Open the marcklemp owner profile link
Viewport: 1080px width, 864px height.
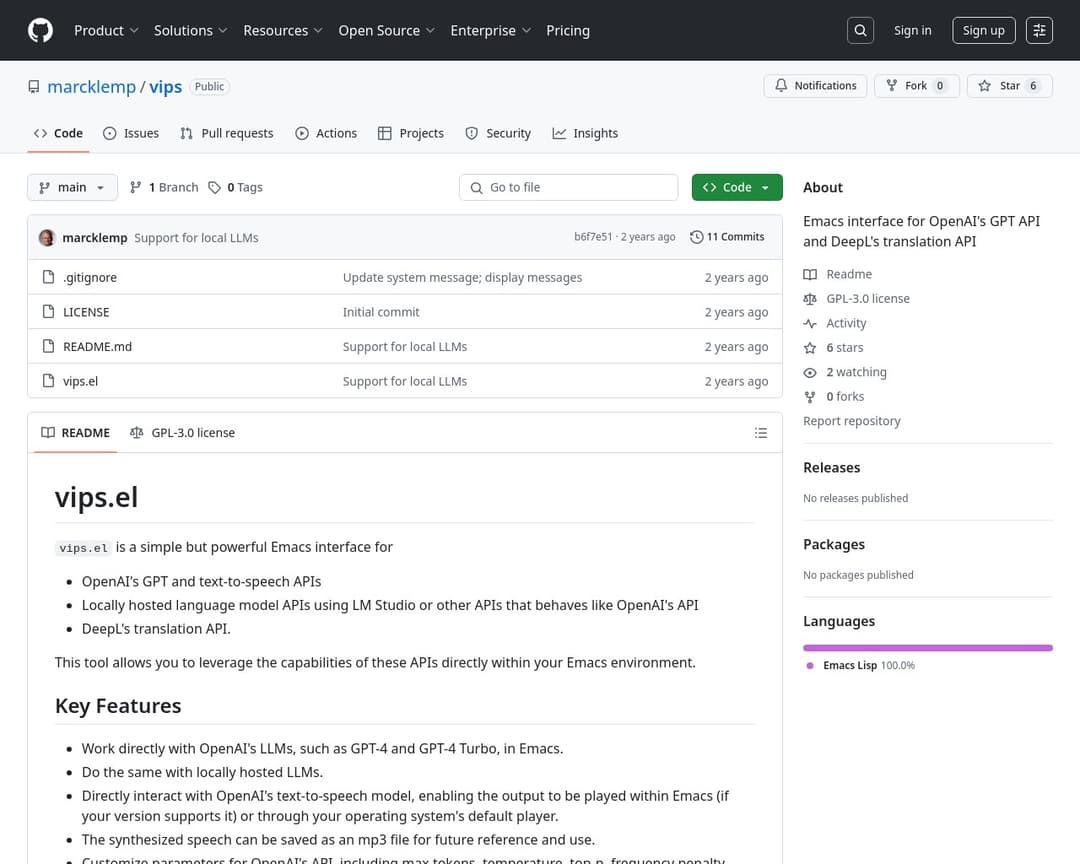(92, 87)
